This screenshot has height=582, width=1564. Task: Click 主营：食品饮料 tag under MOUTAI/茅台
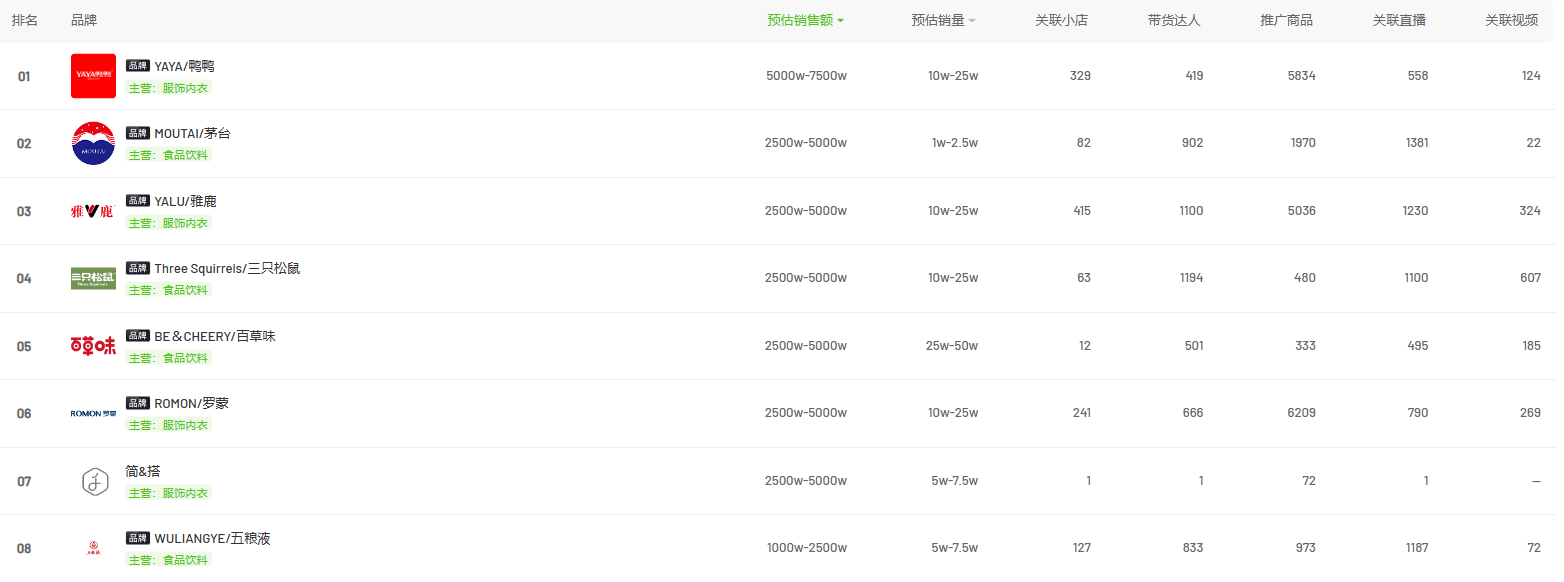169,155
